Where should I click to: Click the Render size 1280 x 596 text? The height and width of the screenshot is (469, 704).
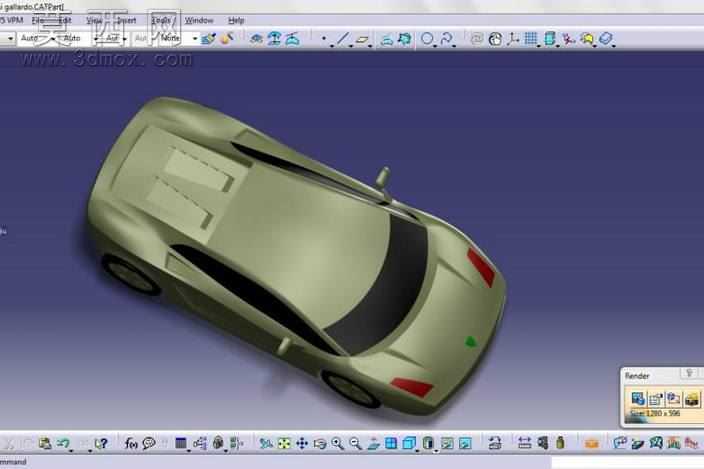655,413
